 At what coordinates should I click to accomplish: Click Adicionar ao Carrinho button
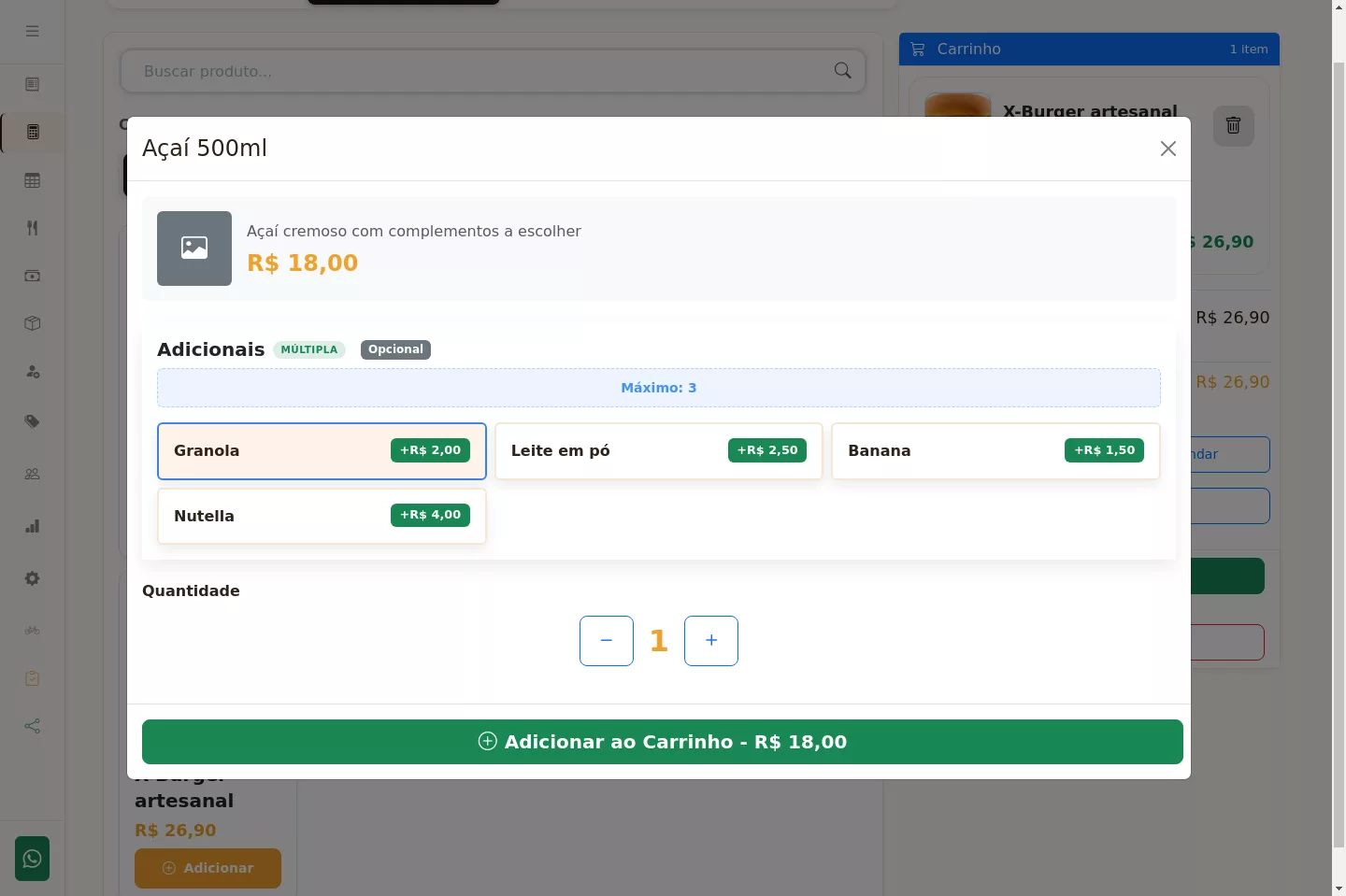pyautogui.click(x=663, y=742)
